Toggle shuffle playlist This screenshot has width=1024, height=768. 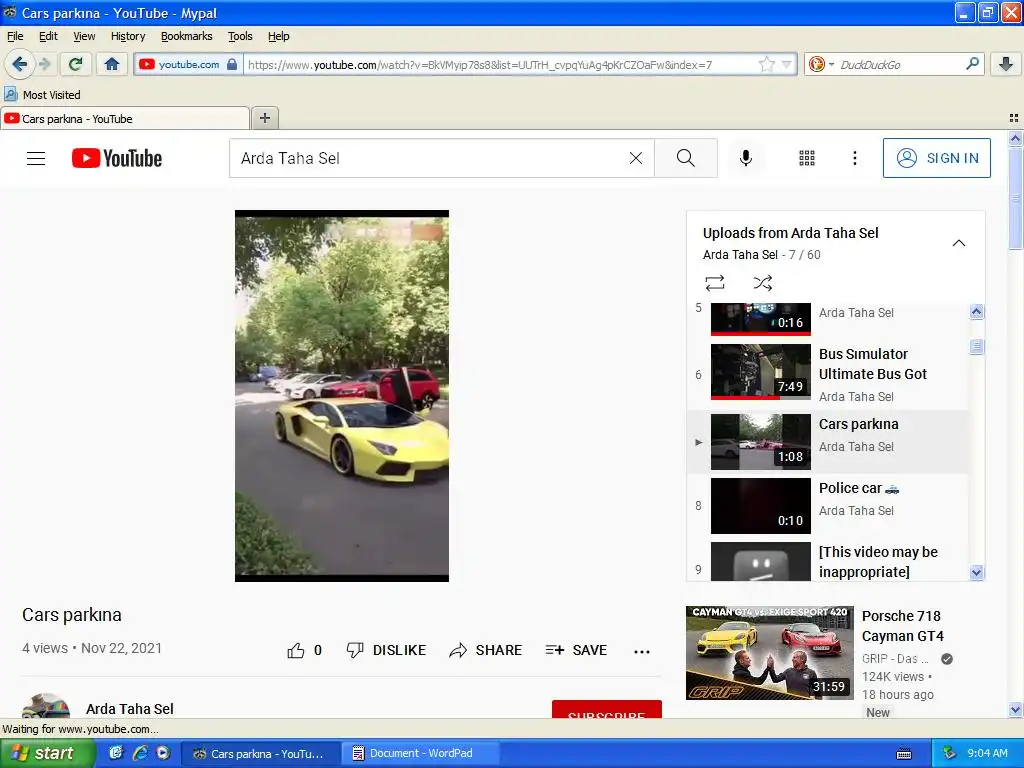pos(762,283)
